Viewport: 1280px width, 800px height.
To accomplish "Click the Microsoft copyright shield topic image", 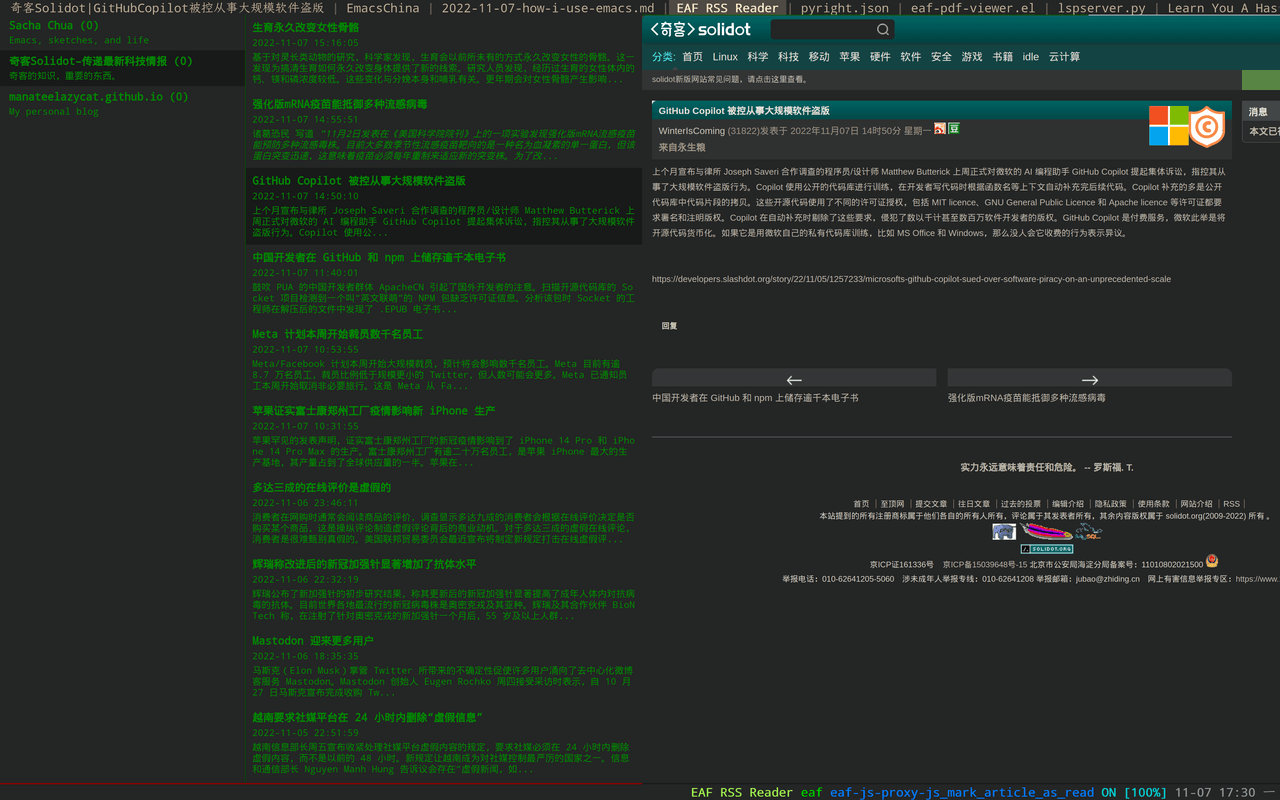I will tap(1187, 126).
